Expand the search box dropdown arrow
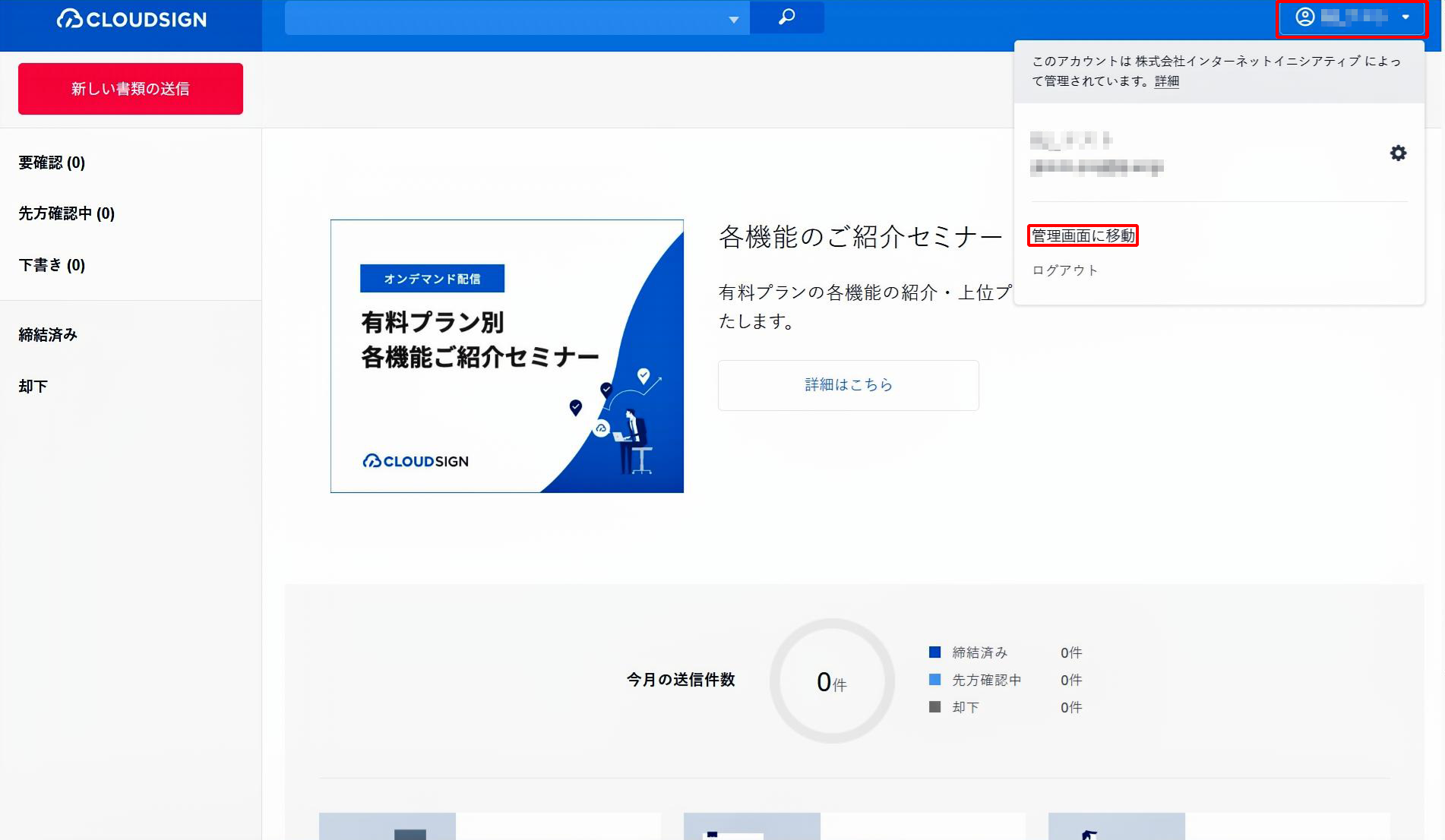This screenshot has height=840, width=1445. point(733,19)
